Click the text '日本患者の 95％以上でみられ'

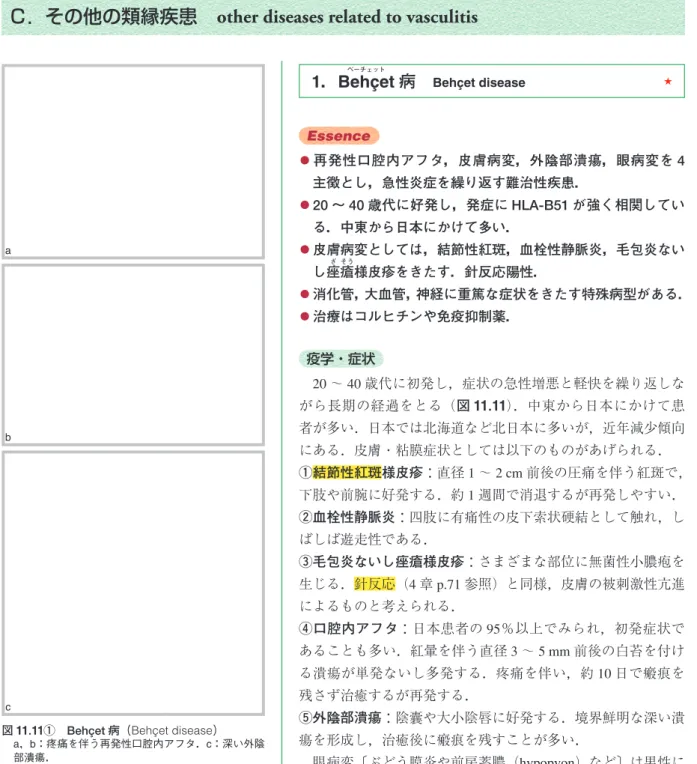507,628
